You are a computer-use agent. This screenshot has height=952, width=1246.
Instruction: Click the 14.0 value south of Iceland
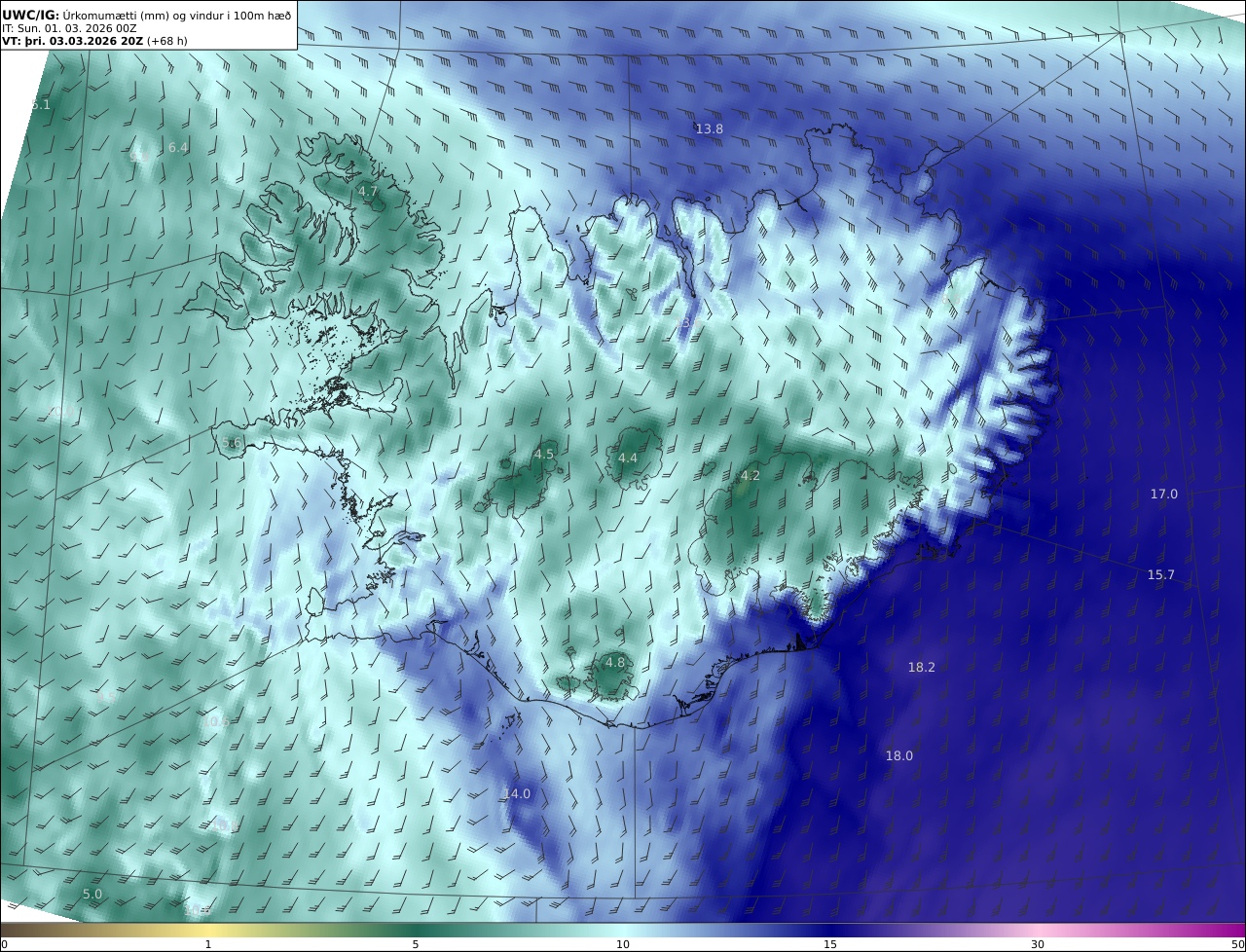[x=516, y=794]
